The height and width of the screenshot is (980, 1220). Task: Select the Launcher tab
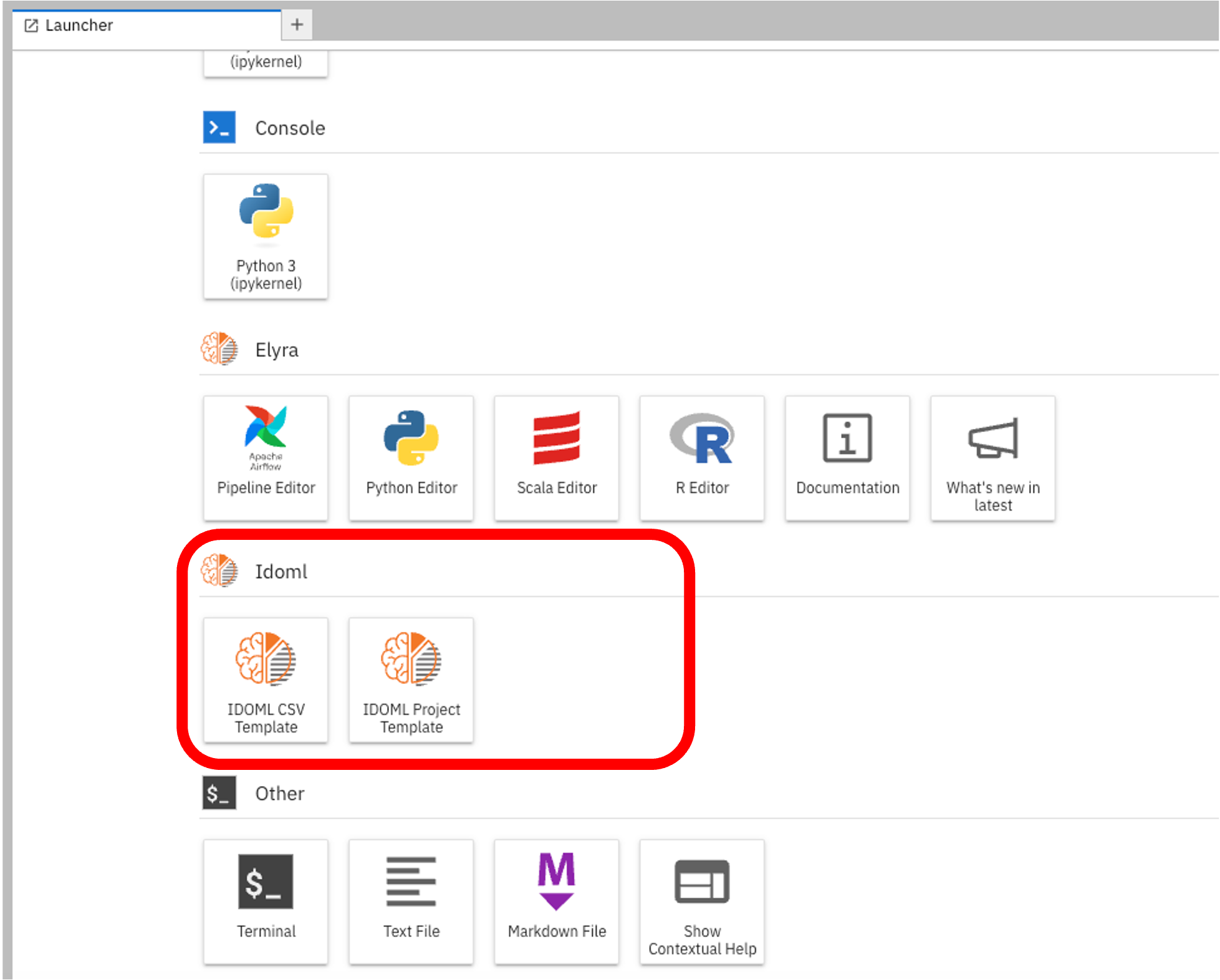click(146, 26)
